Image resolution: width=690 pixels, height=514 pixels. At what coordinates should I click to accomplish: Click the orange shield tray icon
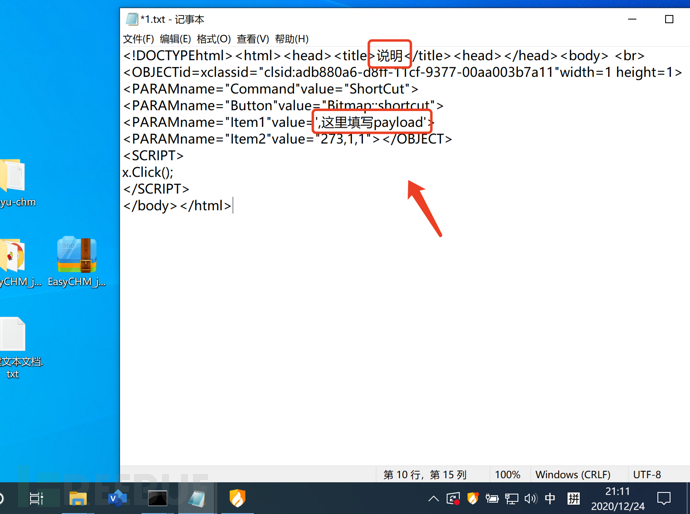473,498
